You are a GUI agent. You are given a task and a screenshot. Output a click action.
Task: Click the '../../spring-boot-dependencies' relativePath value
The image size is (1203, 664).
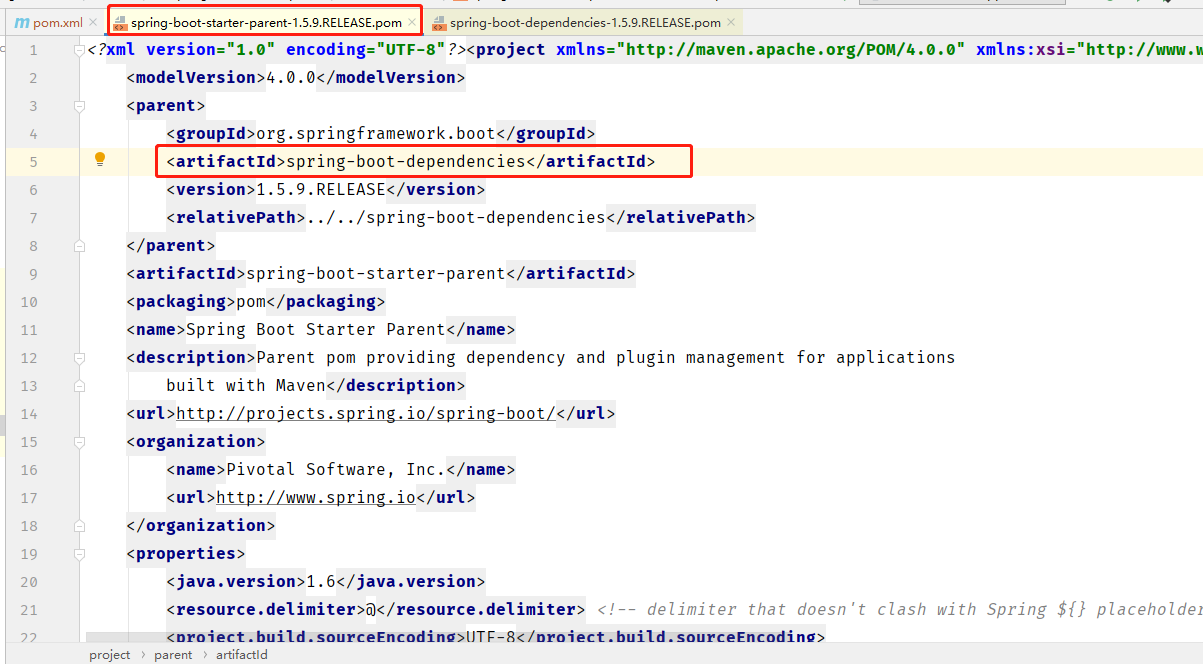455,217
